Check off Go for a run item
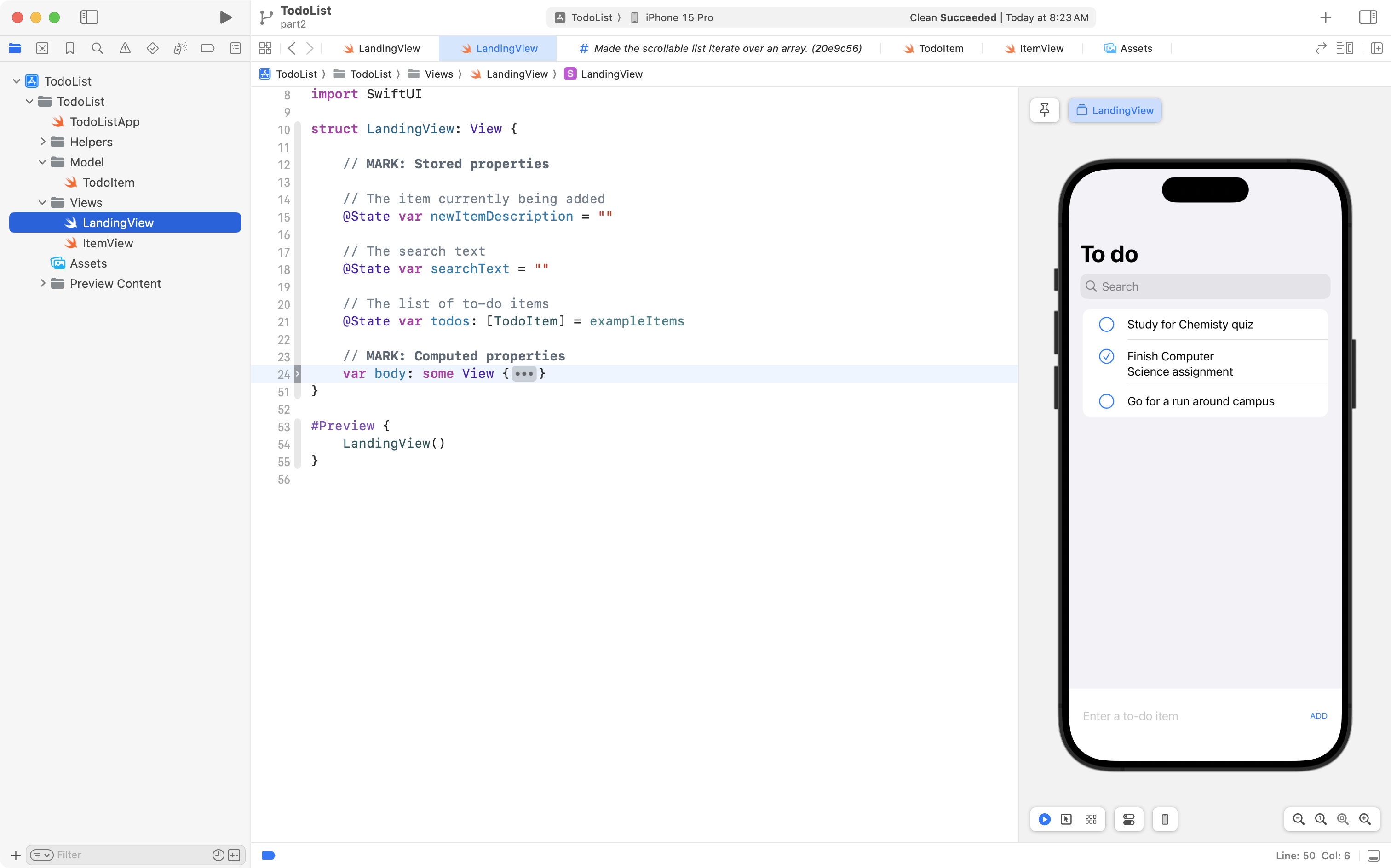 coord(1106,401)
